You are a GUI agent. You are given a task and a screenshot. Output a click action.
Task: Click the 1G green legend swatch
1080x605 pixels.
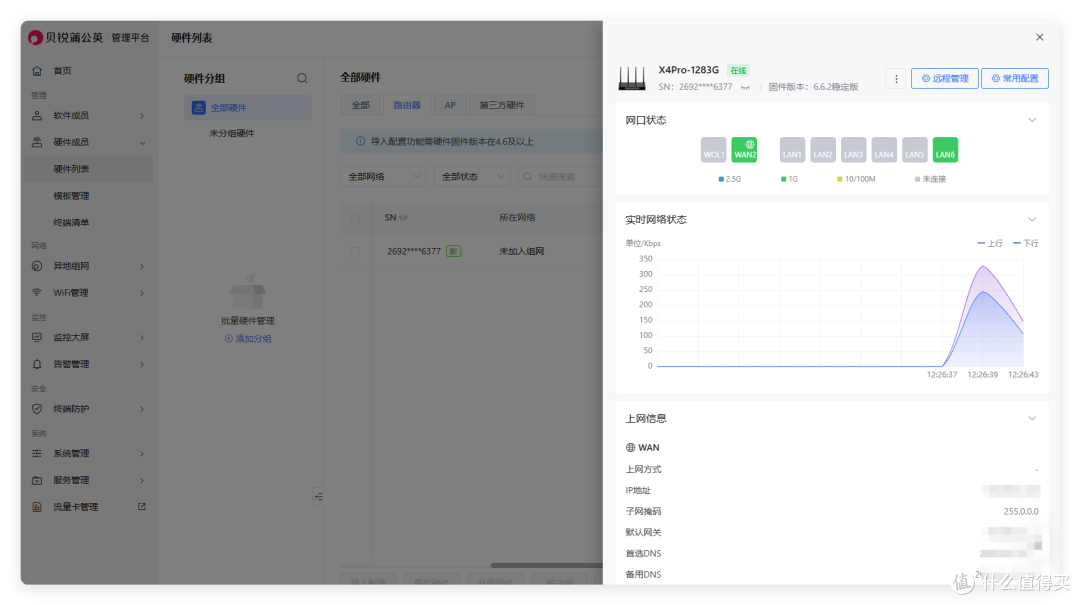[x=783, y=179]
